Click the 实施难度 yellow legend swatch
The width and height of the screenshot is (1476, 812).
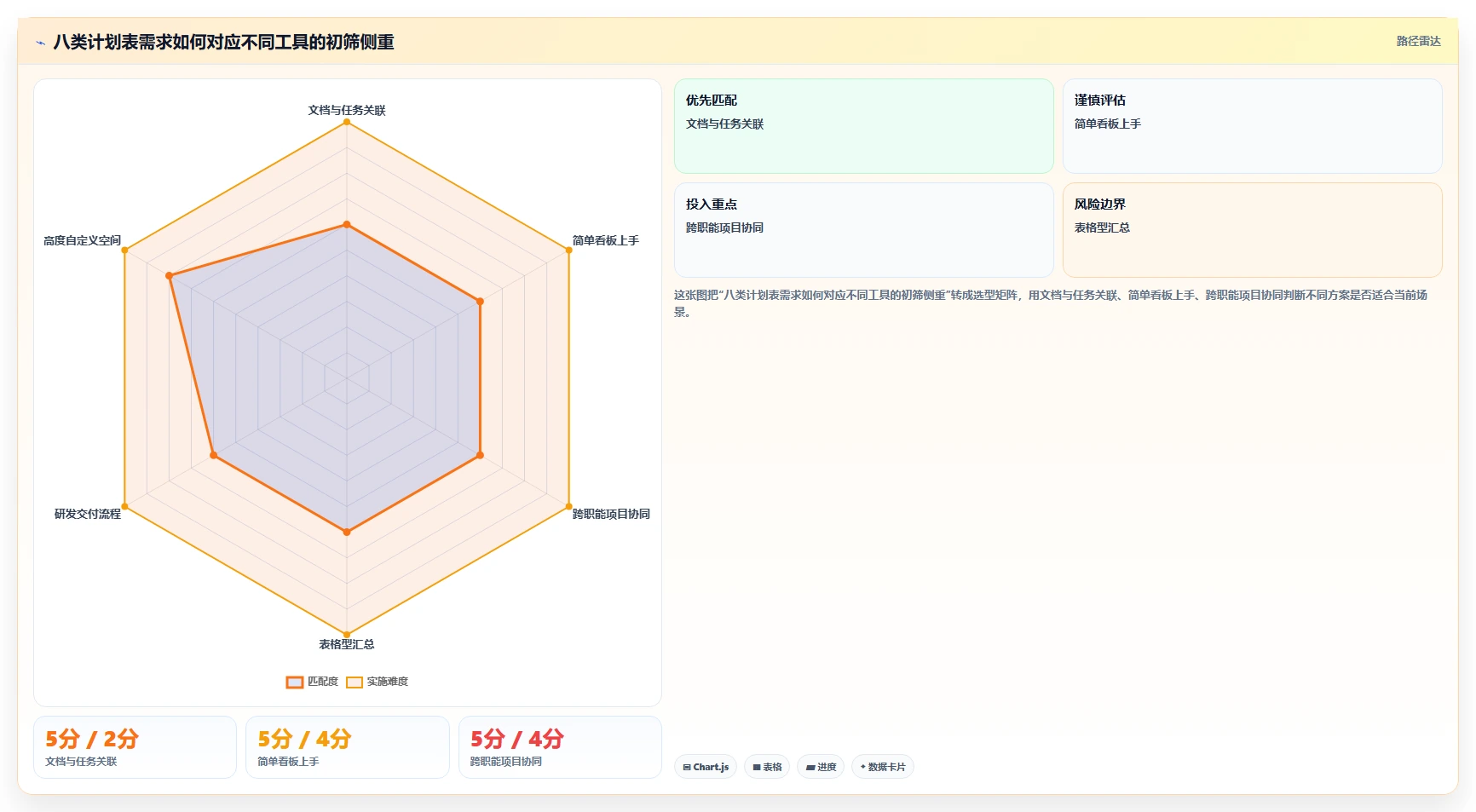355,682
